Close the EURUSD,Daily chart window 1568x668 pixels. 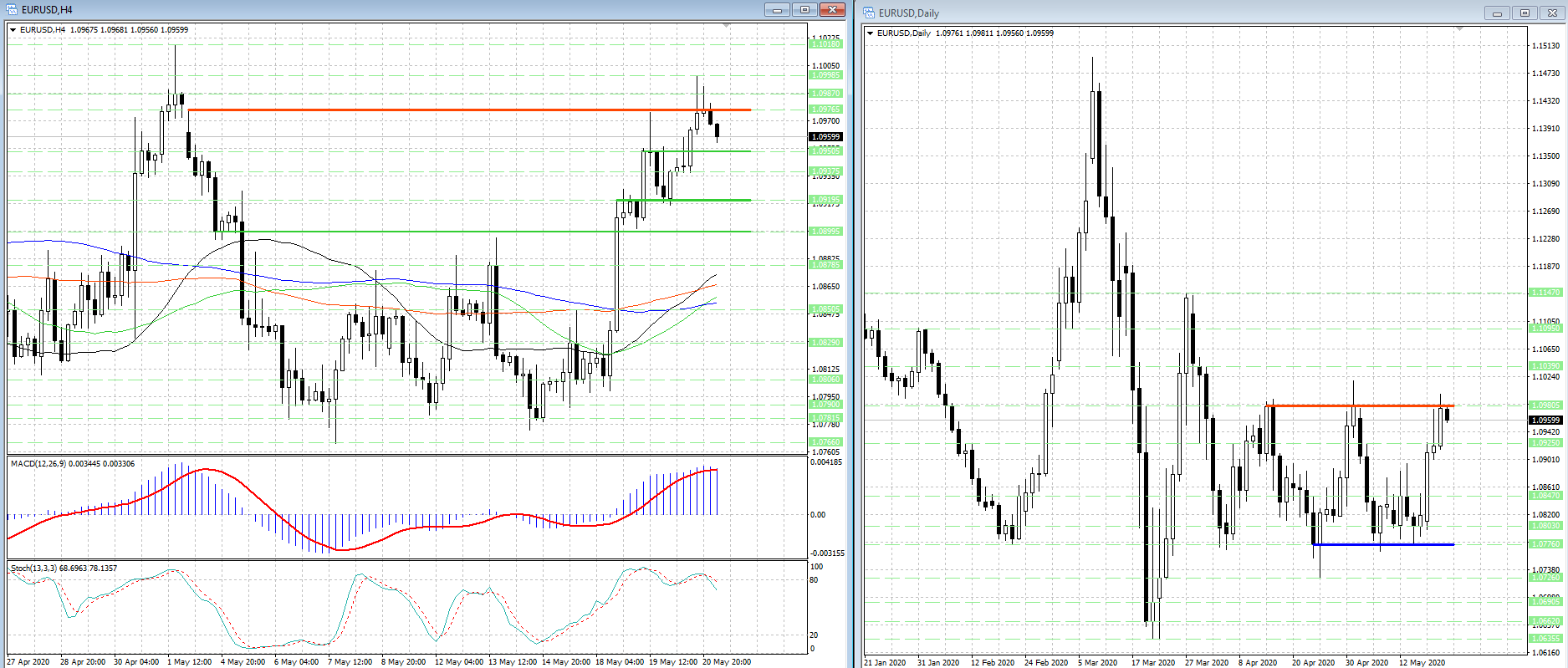[x=1552, y=13]
